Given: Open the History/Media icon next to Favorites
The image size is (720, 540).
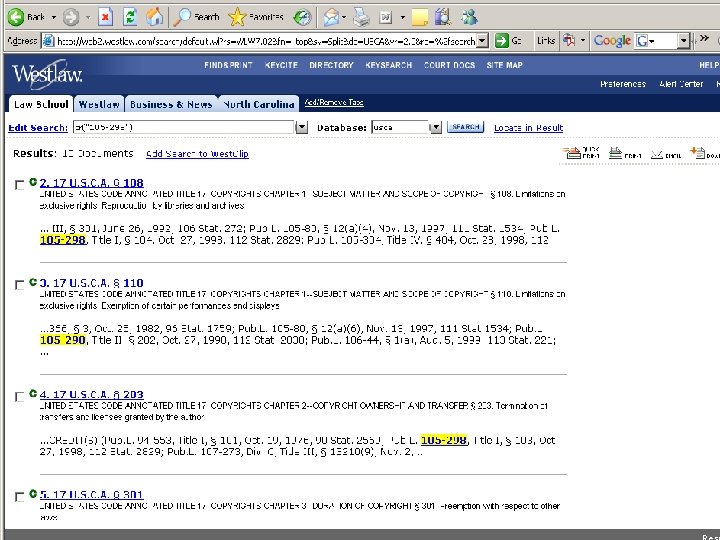Looking at the screenshot, I should 303,17.
